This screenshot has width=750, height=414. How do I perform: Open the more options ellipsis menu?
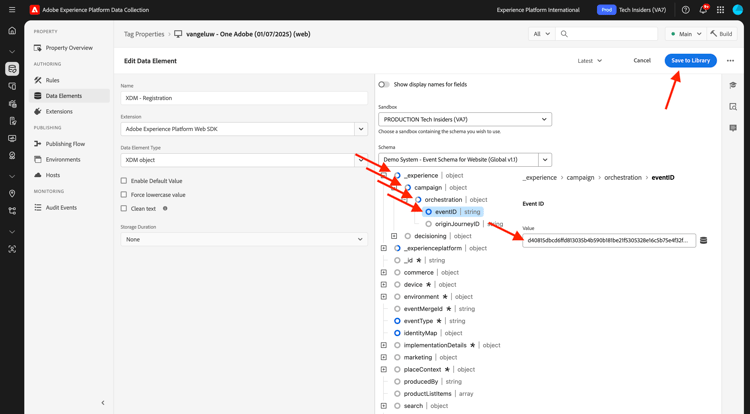pos(730,61)
